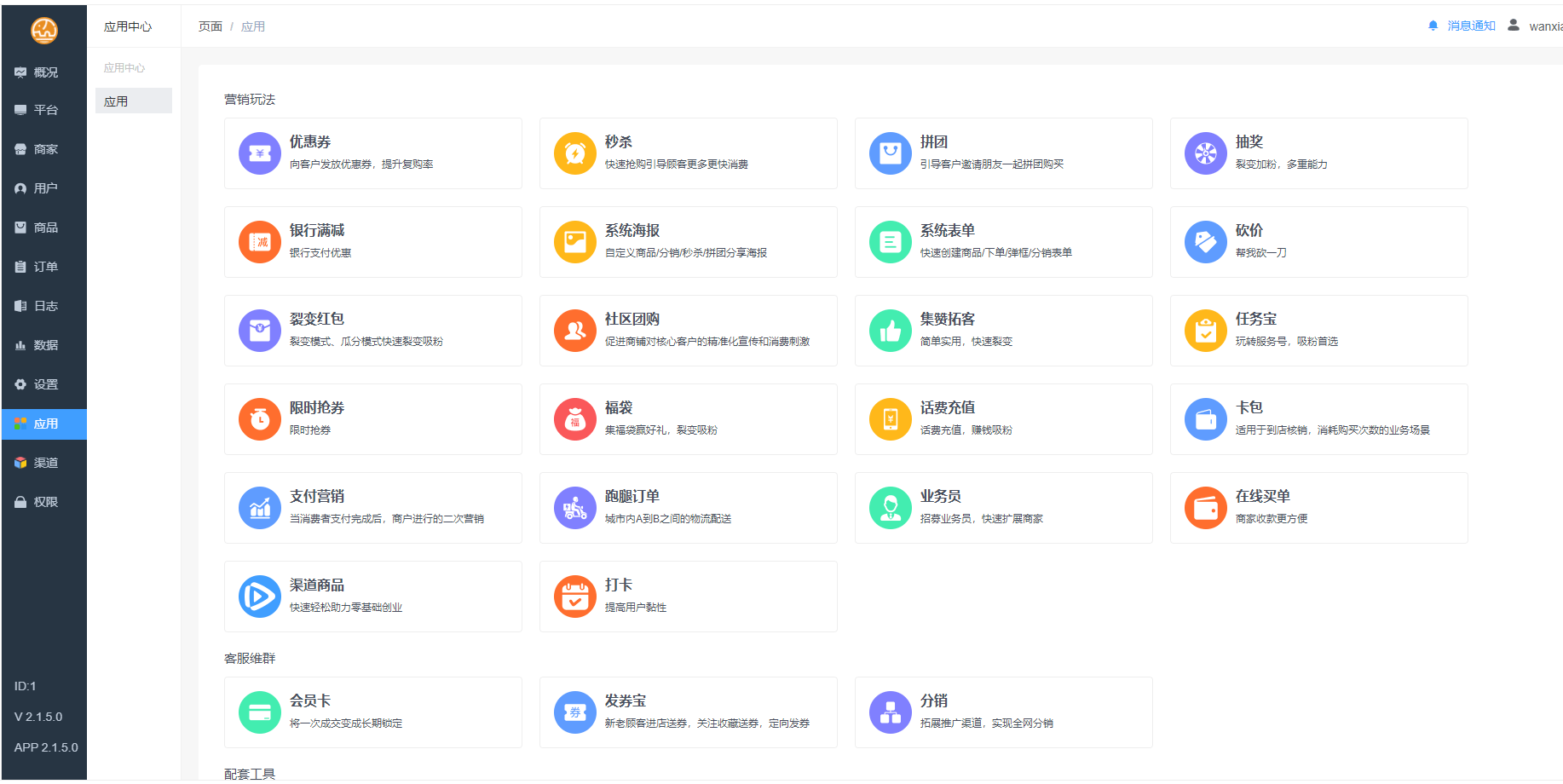Screen dimensions: 1563x784
Task: Open the 银行满减 bank discount icon
Action: [x=259, y=242]
